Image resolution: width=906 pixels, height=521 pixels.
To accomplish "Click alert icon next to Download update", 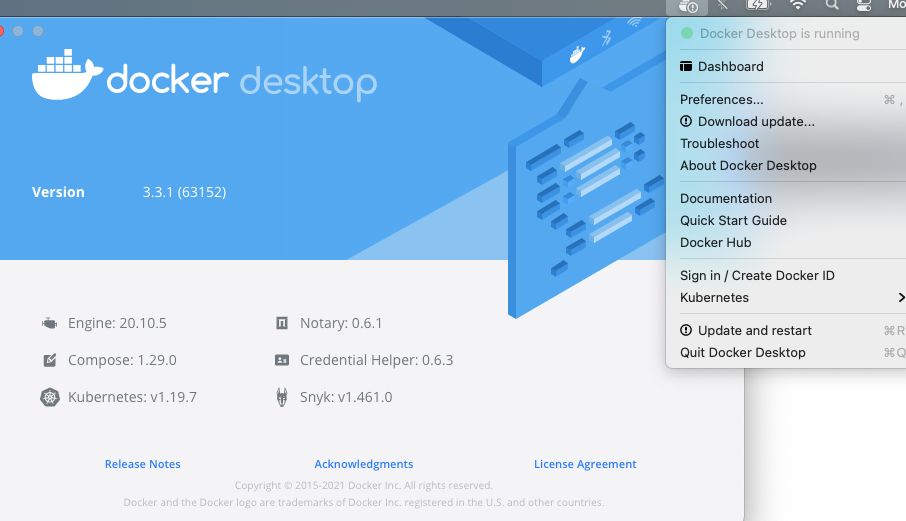I will coord(686,121).
